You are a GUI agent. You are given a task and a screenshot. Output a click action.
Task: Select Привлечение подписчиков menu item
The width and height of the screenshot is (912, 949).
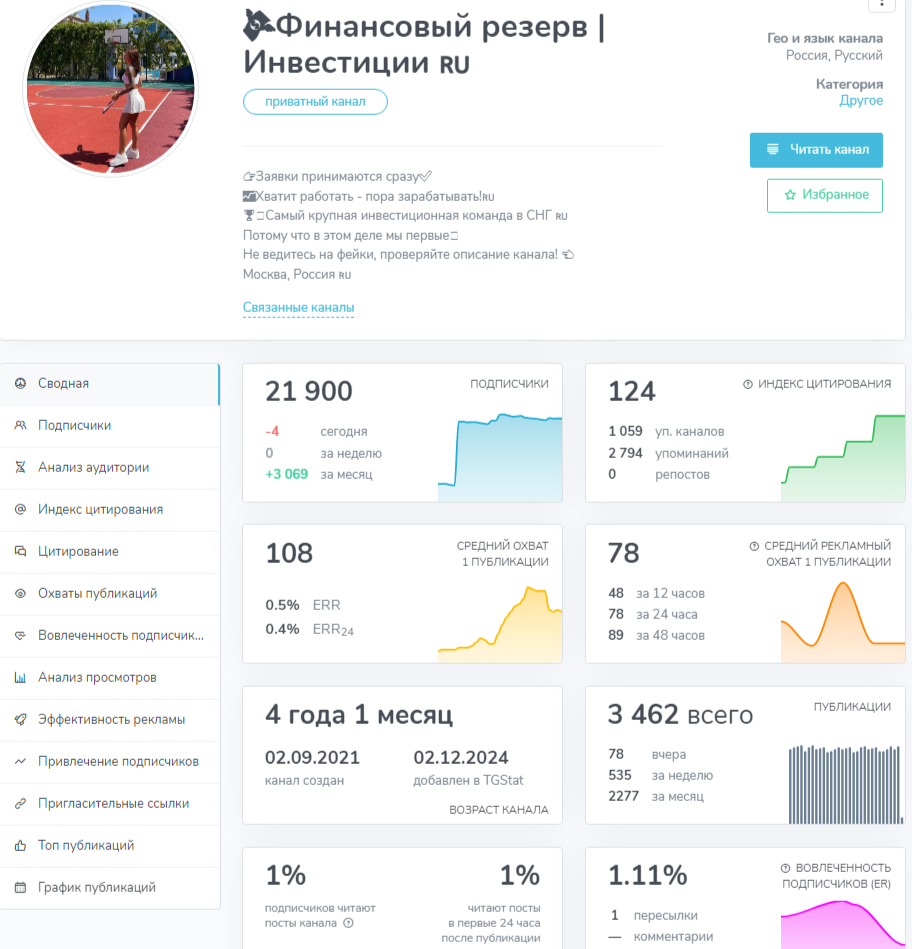click(110, 761)
